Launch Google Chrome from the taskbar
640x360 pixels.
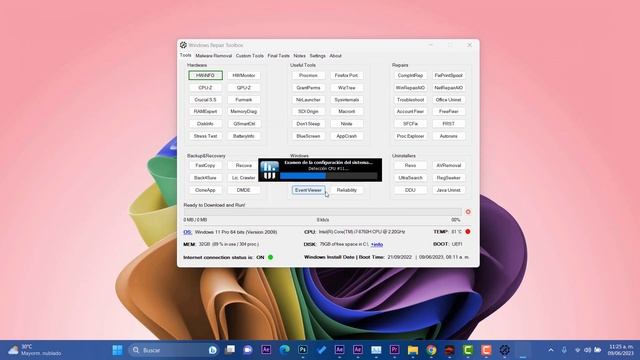431,350
